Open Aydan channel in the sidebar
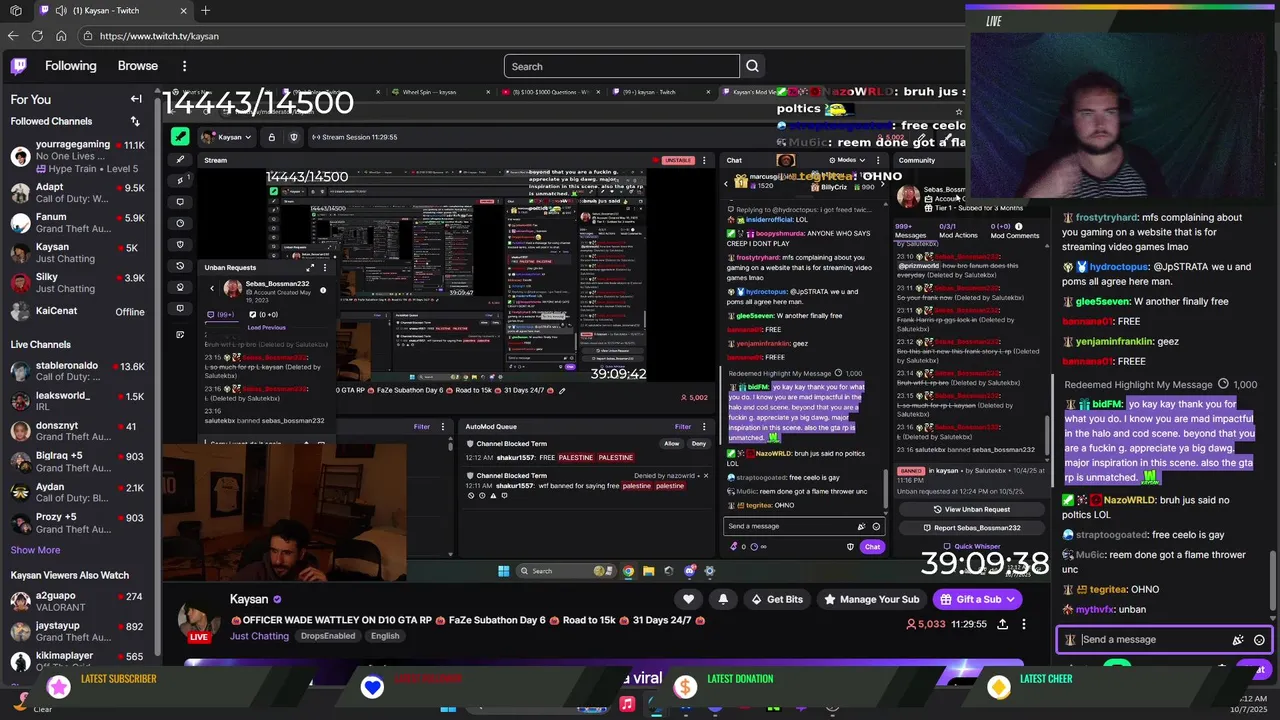Viewport: 1280px width, 720px height. click(x=78, y=493)
